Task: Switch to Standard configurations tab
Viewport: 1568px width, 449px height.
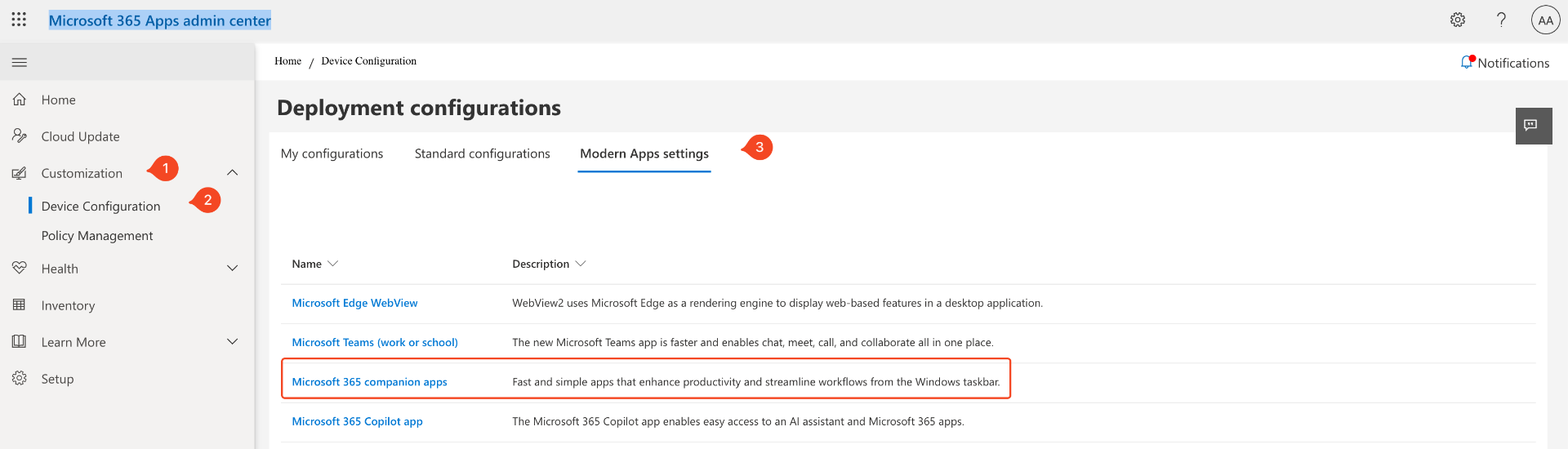Action: pyautogui.click(x=482, y=153)
